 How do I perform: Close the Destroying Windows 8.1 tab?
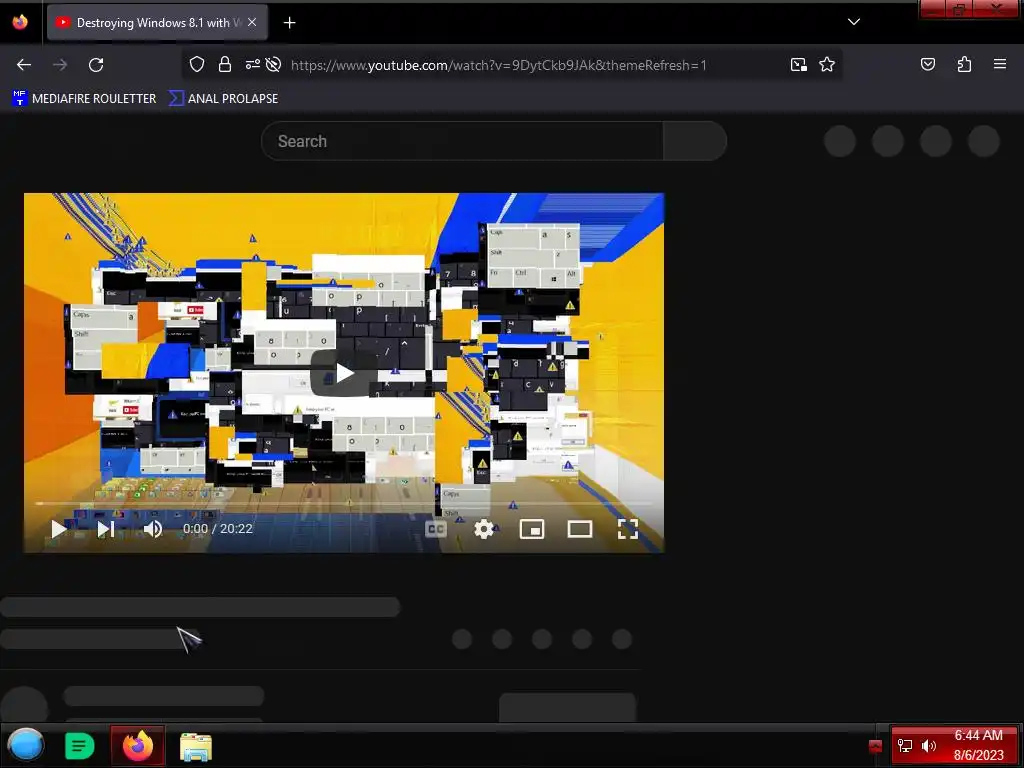coord(252,22)
